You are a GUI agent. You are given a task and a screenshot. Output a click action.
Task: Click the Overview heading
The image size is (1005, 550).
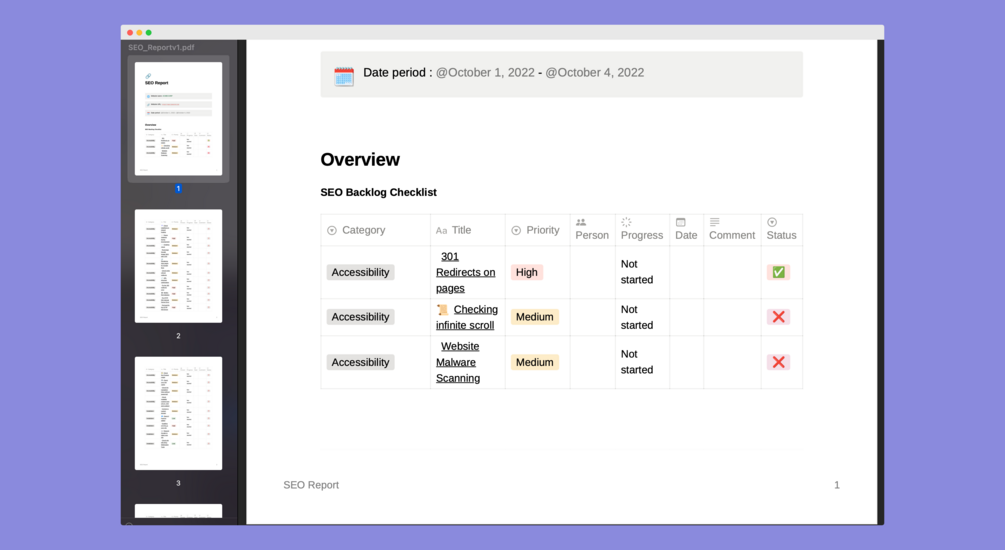click(x=360, y=160)
